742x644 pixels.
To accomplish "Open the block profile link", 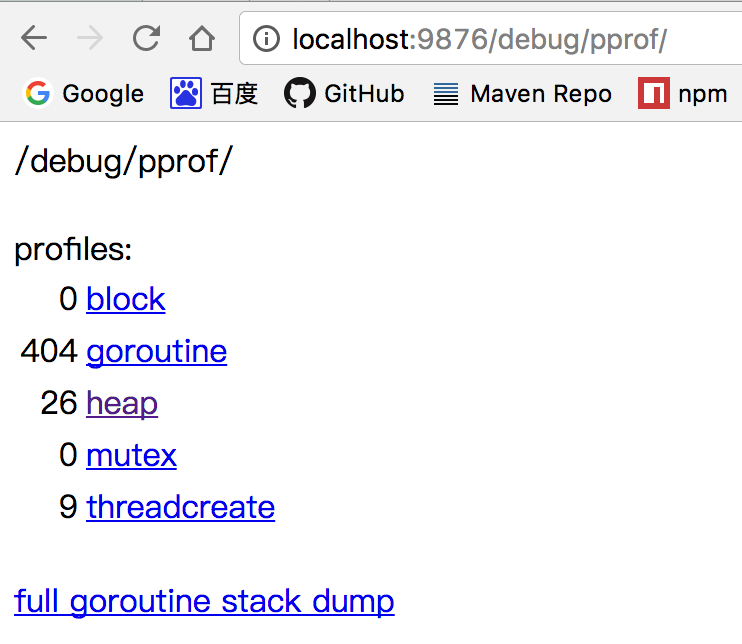I will (x=126, y=299).
